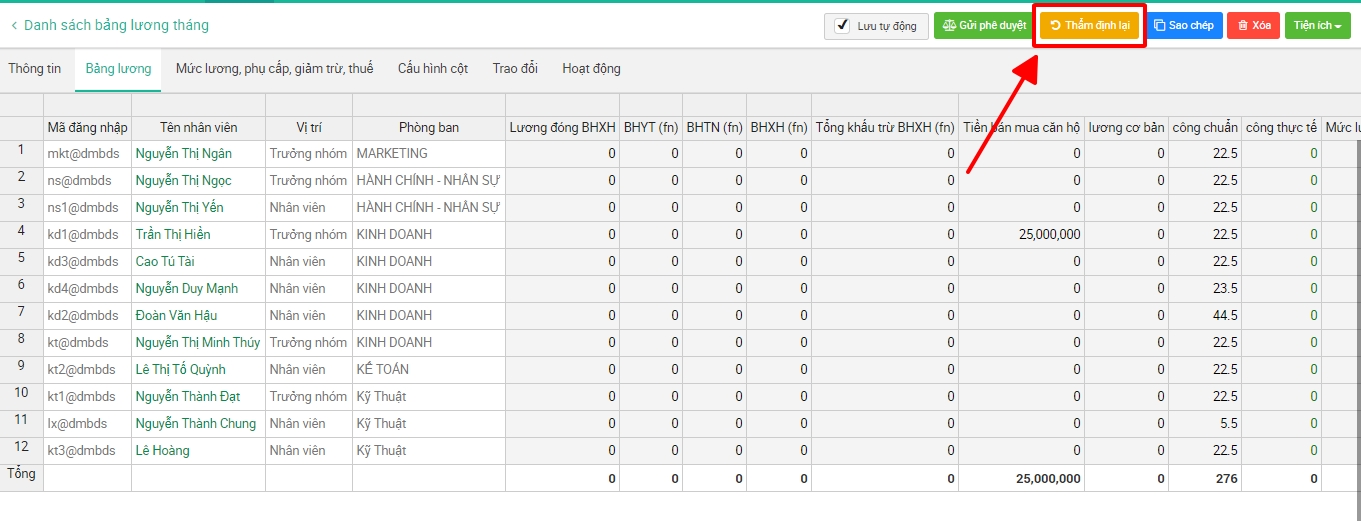Toggle the Lưu tự động checkbox

(x=843, y=26)
